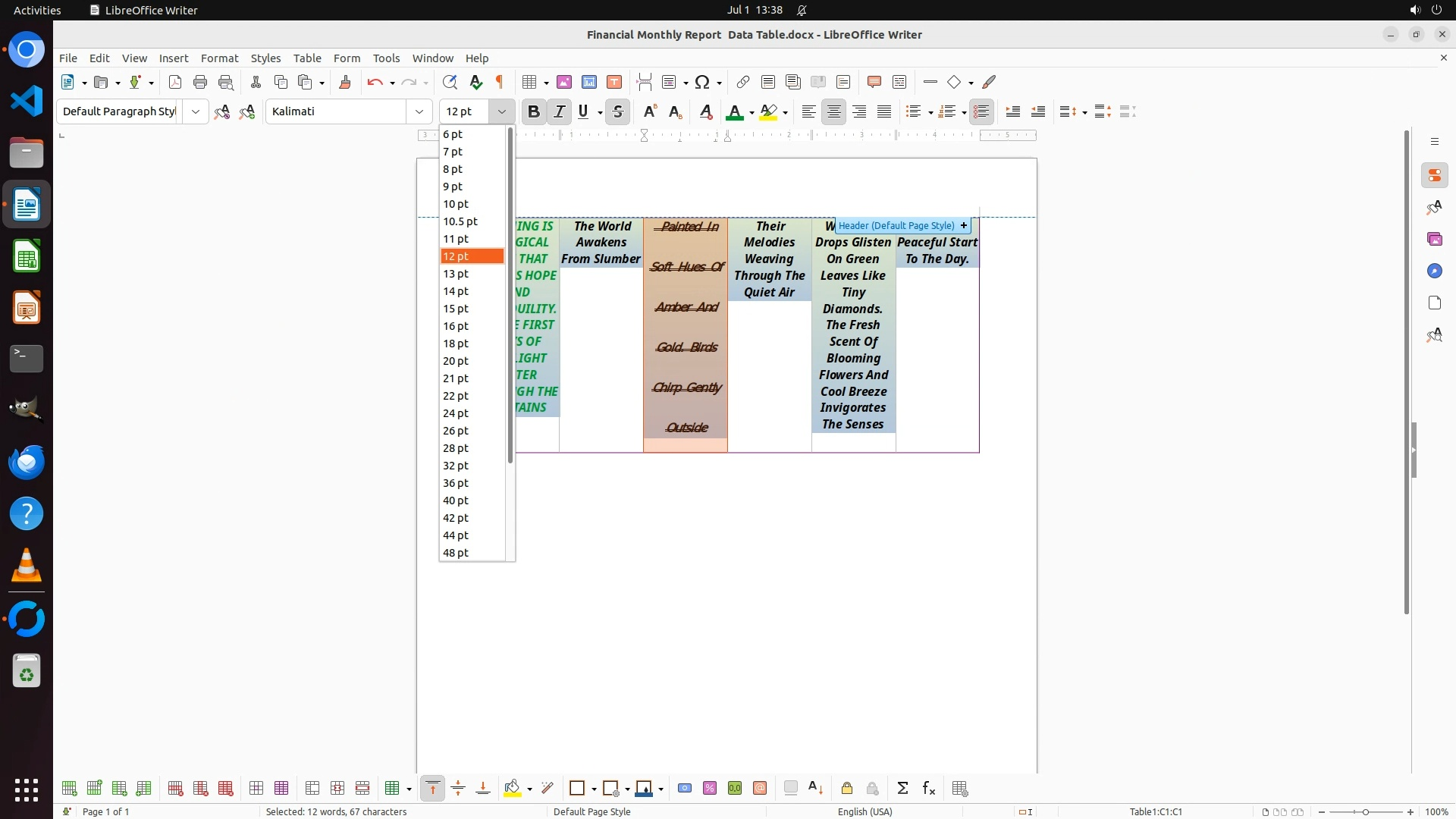Viewport: 1456px width, 819px height.
Task: Expand the Kalimati font name dropdown
Action: pyautogui.click(x=419, y=112)
